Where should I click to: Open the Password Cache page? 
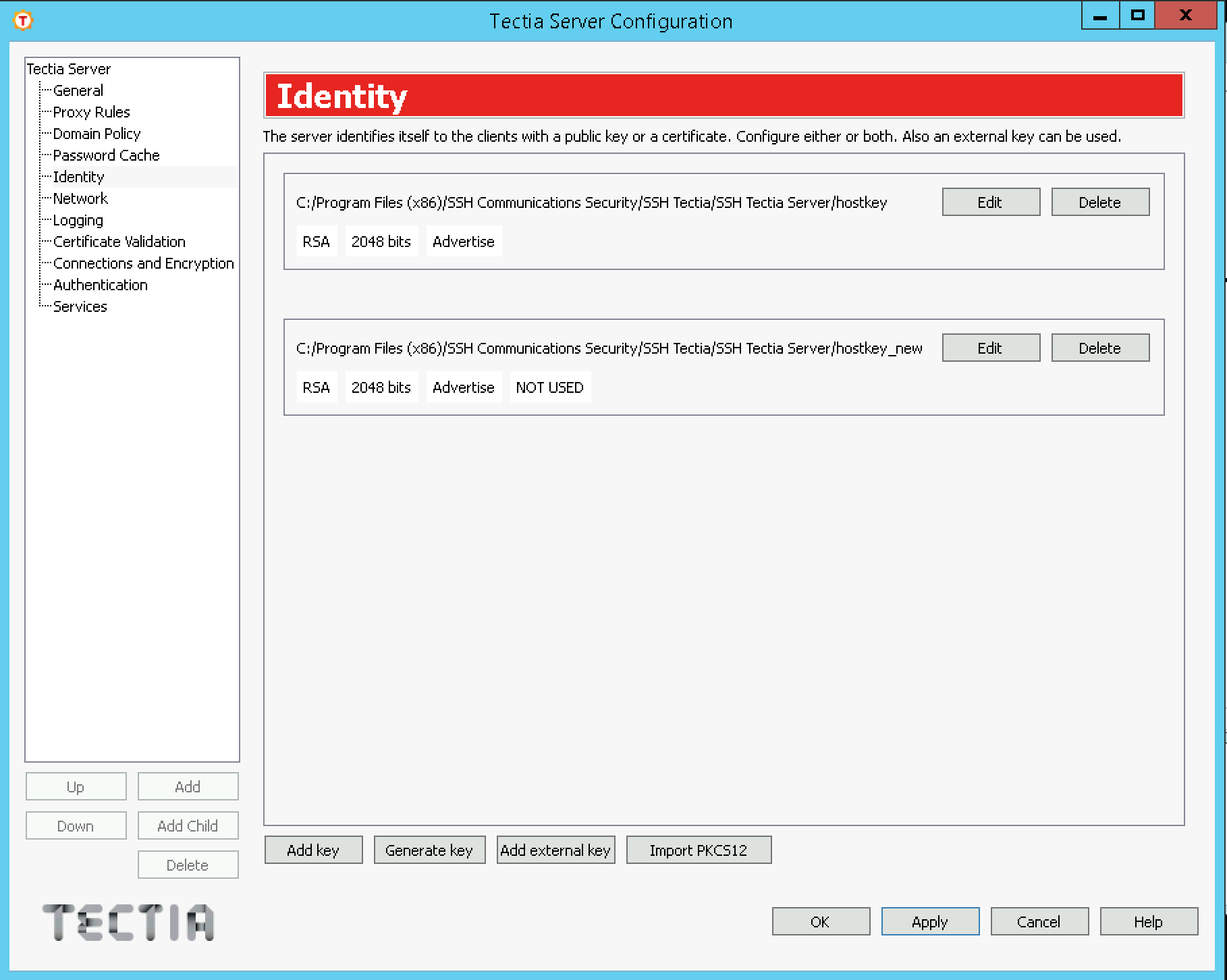pyautogui.click(x=107, y=155)
